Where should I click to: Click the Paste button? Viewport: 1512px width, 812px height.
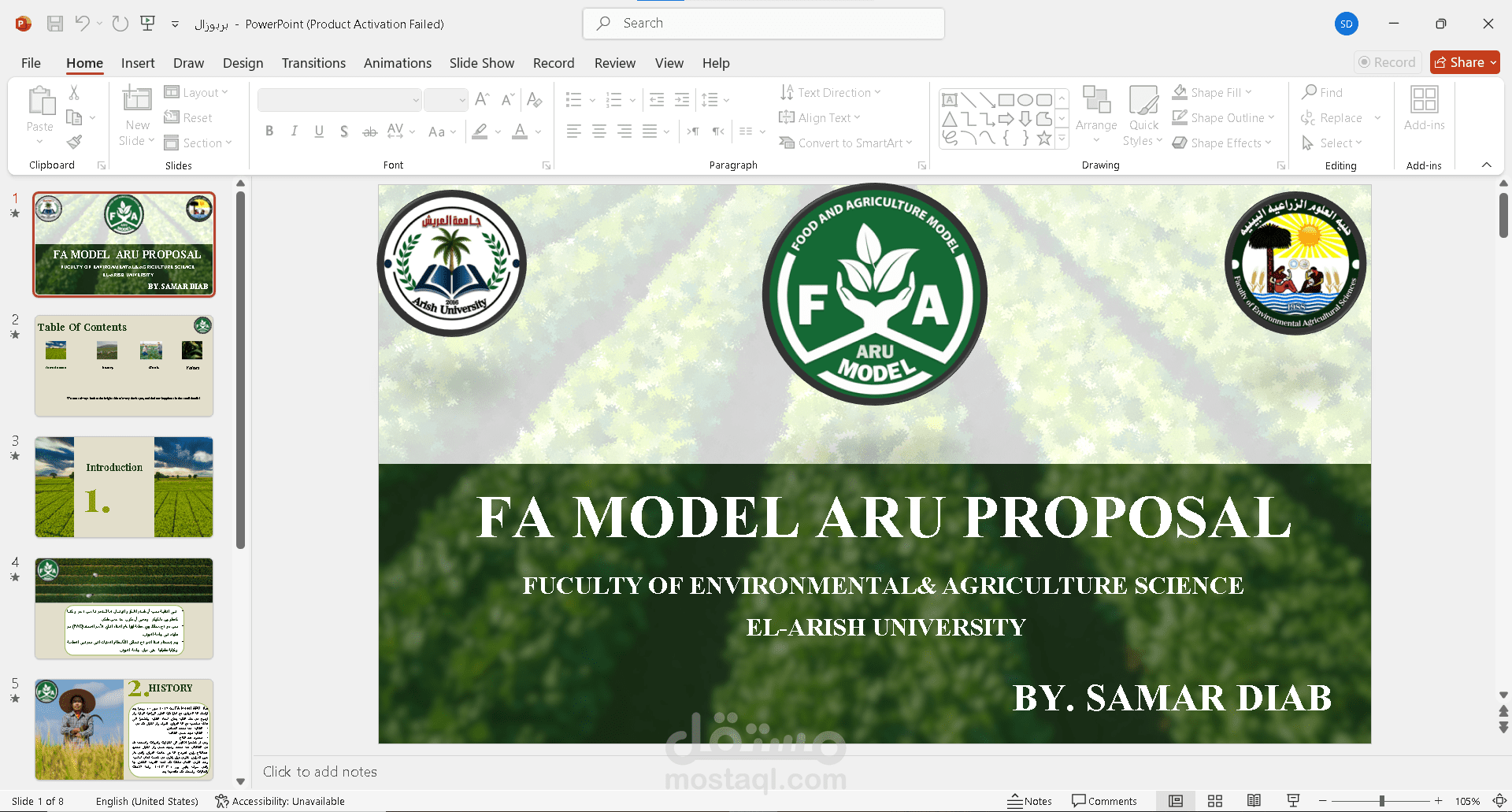(x=40, y=109)
